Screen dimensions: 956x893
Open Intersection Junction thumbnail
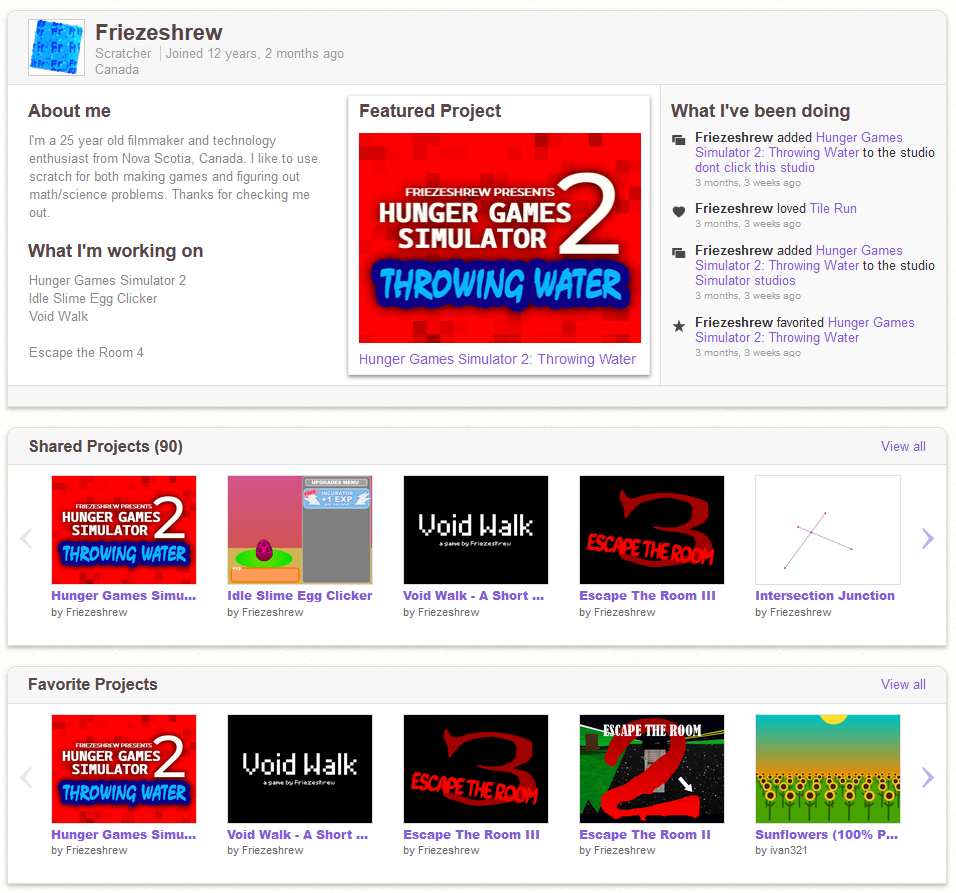(828, 530)
